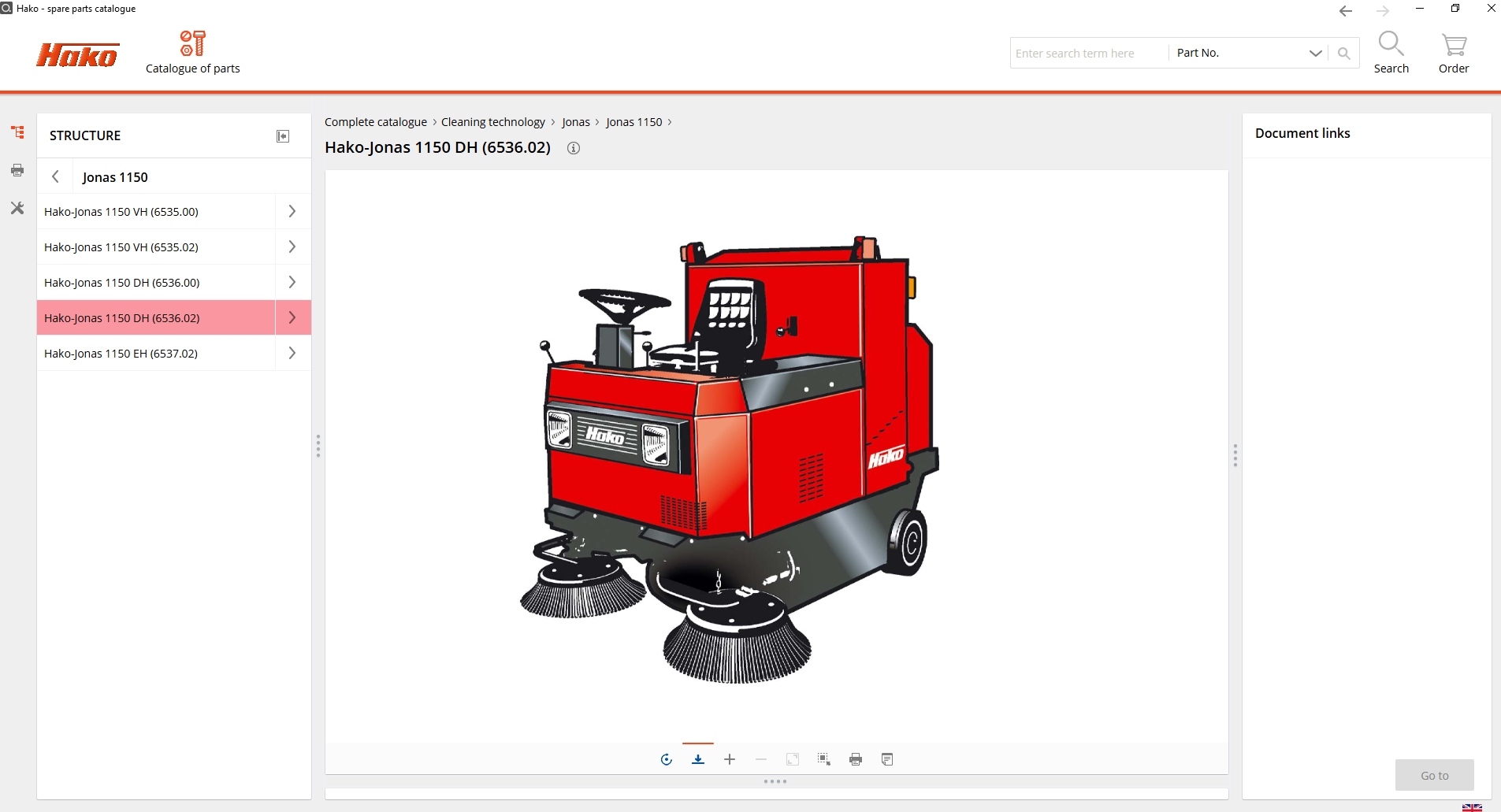Open the tools wrench sidebar icon

(17, 208)
